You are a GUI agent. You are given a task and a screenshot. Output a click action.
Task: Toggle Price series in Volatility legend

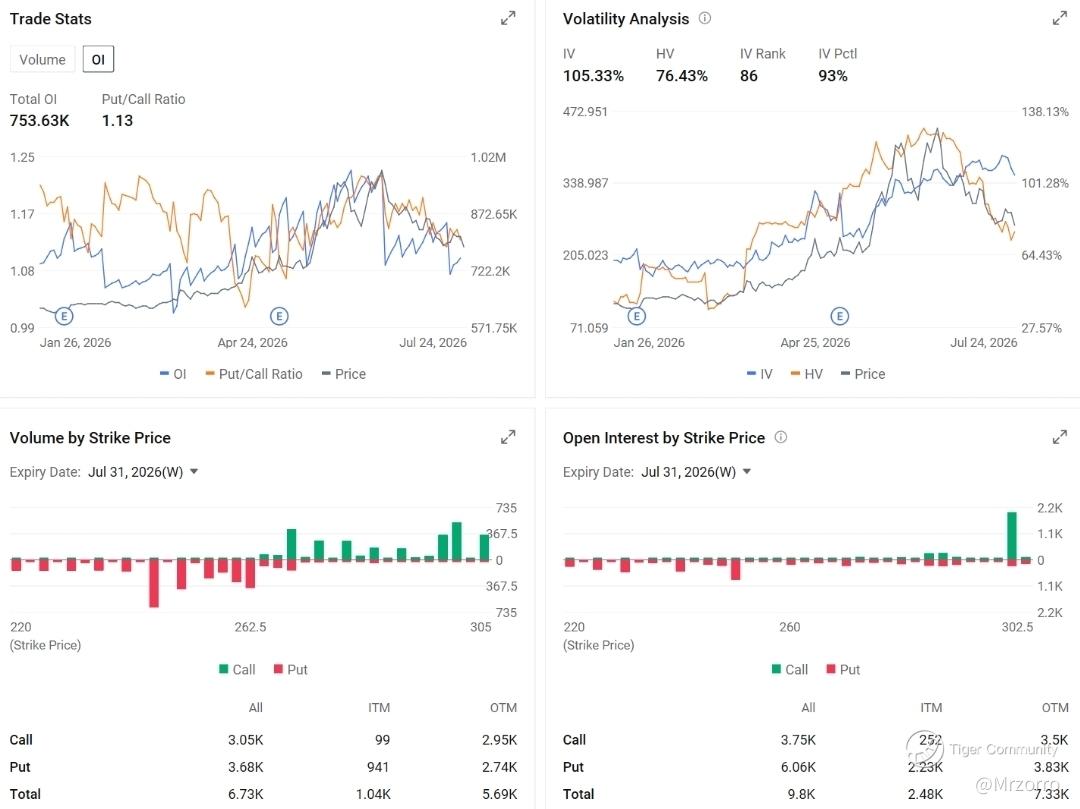(863, 374)
